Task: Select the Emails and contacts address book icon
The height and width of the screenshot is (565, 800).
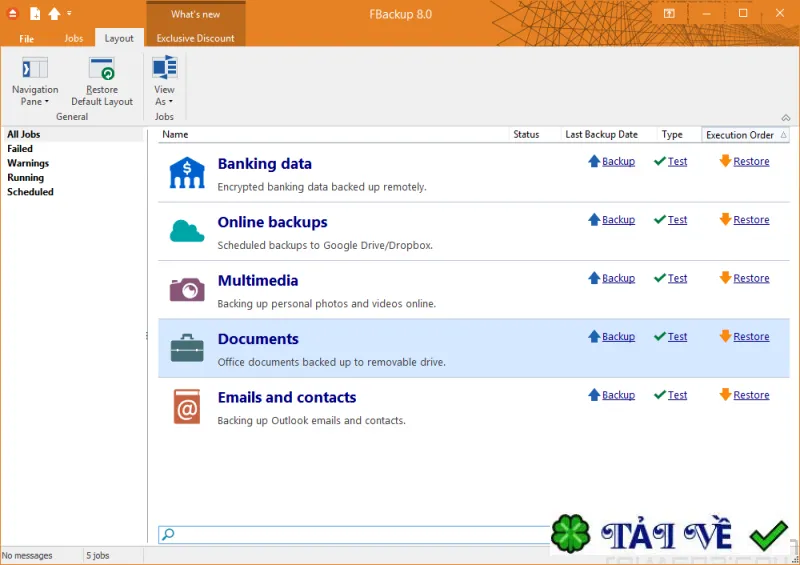Action: pos(187,407)
